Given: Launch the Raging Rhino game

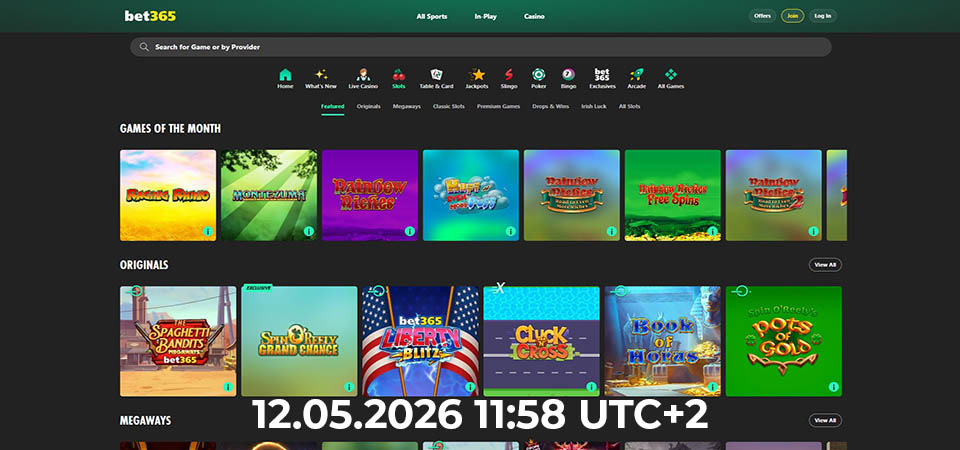Looking at the screenshot, I should pos(168,195).
